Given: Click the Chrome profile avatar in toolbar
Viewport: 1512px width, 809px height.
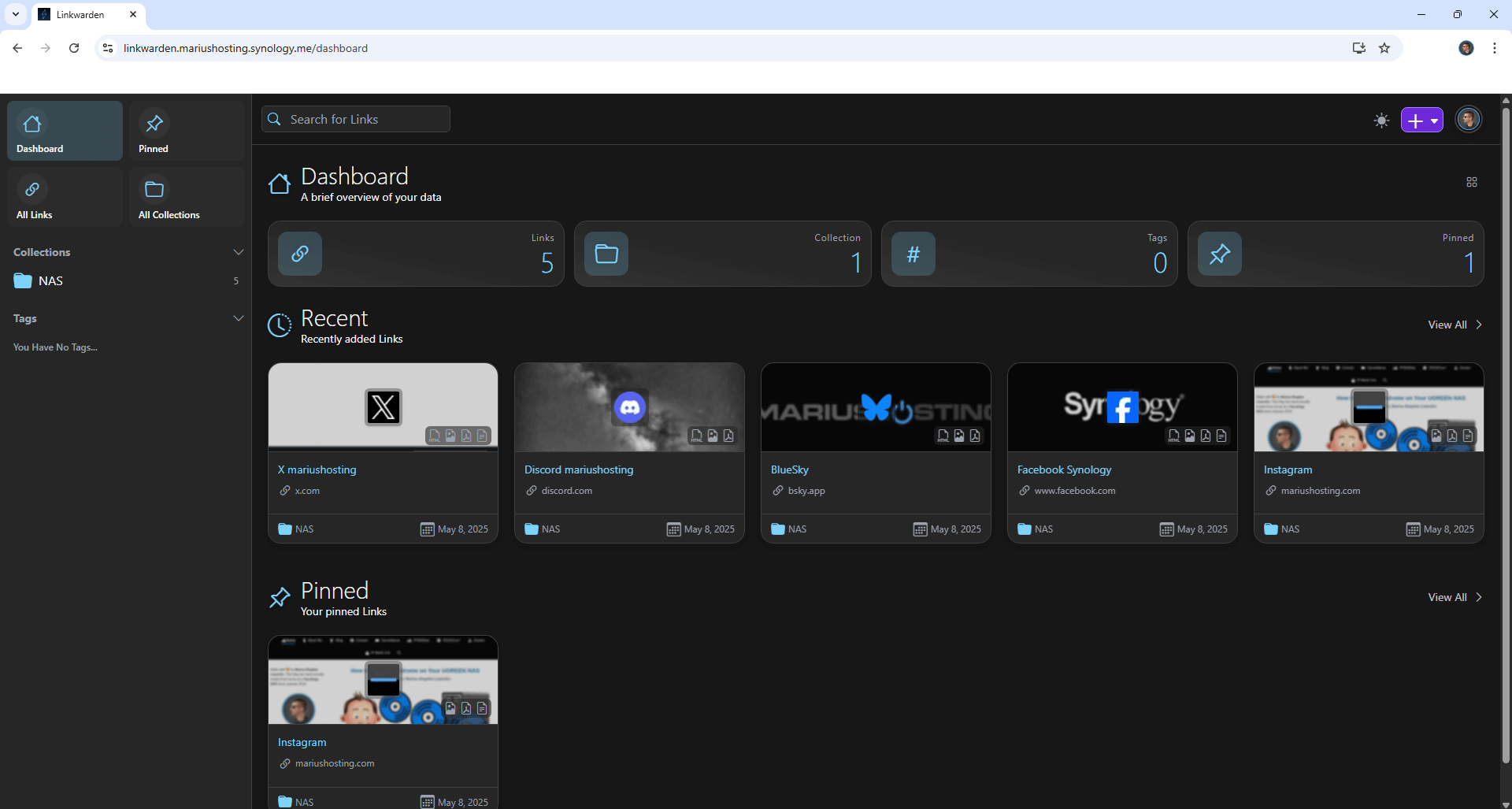Looking at the screenshot, I should tap(1466, 48).
